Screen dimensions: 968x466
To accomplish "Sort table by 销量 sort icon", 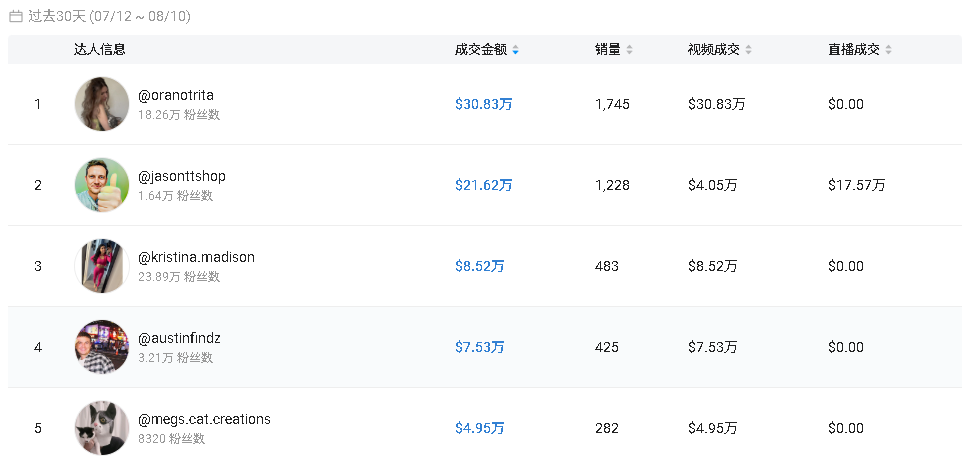I will coord(630,50).
